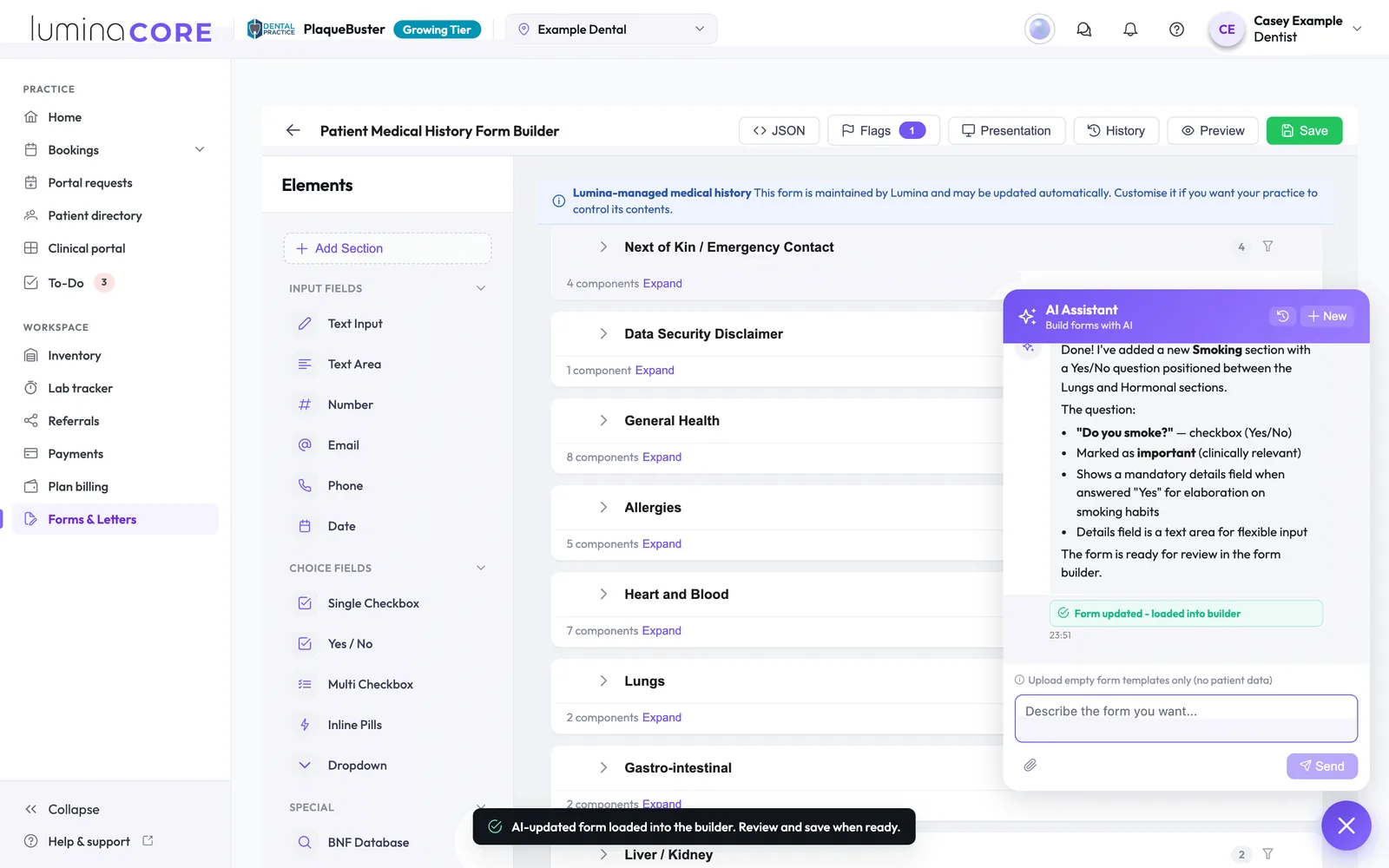This screenshot has height=868, width=1389.
Task: Open the JSON view
Action: coord(779,130)
